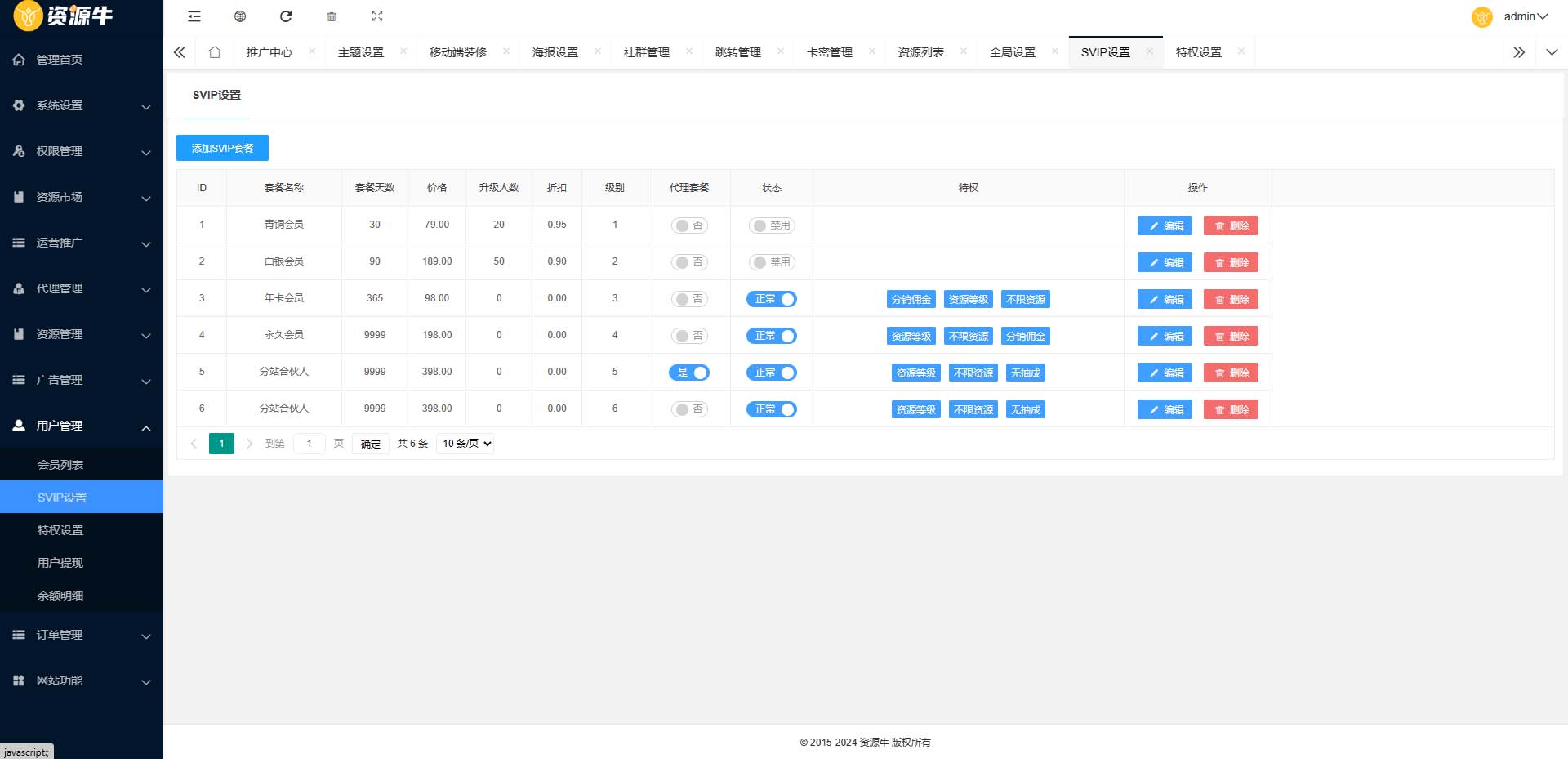Open the 资源列表 tab
The image size is (1568, 759).
pyautogui.click(x=920, y=51)
